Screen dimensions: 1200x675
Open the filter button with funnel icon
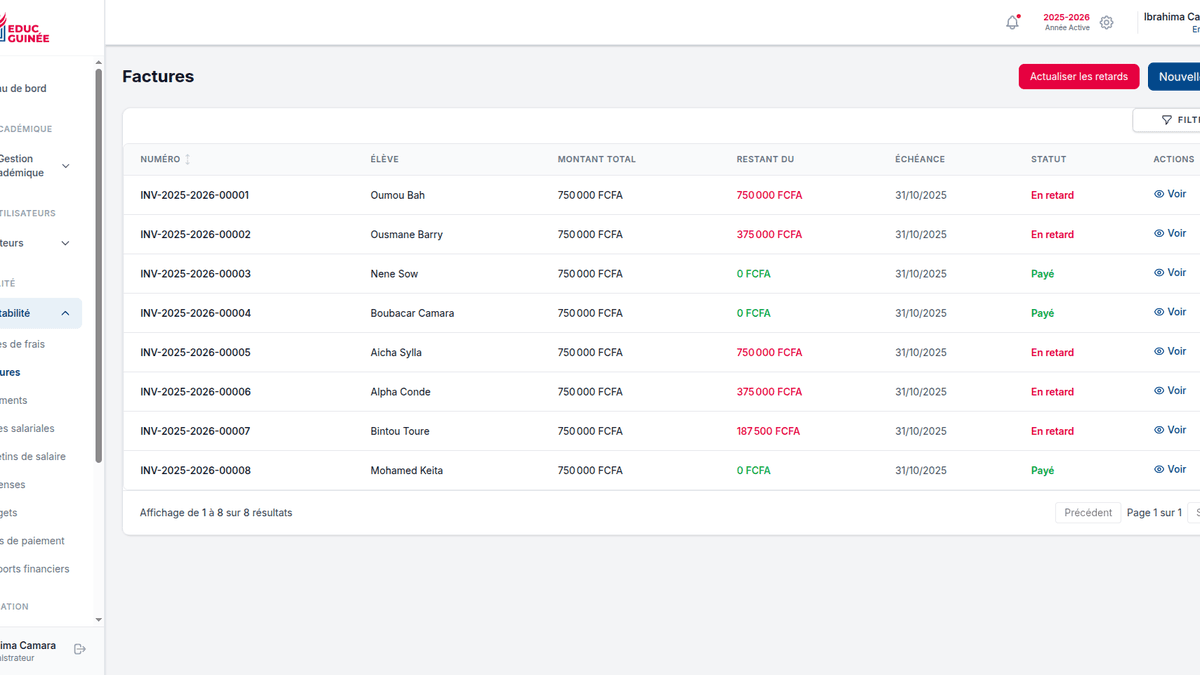[1167, 120]
